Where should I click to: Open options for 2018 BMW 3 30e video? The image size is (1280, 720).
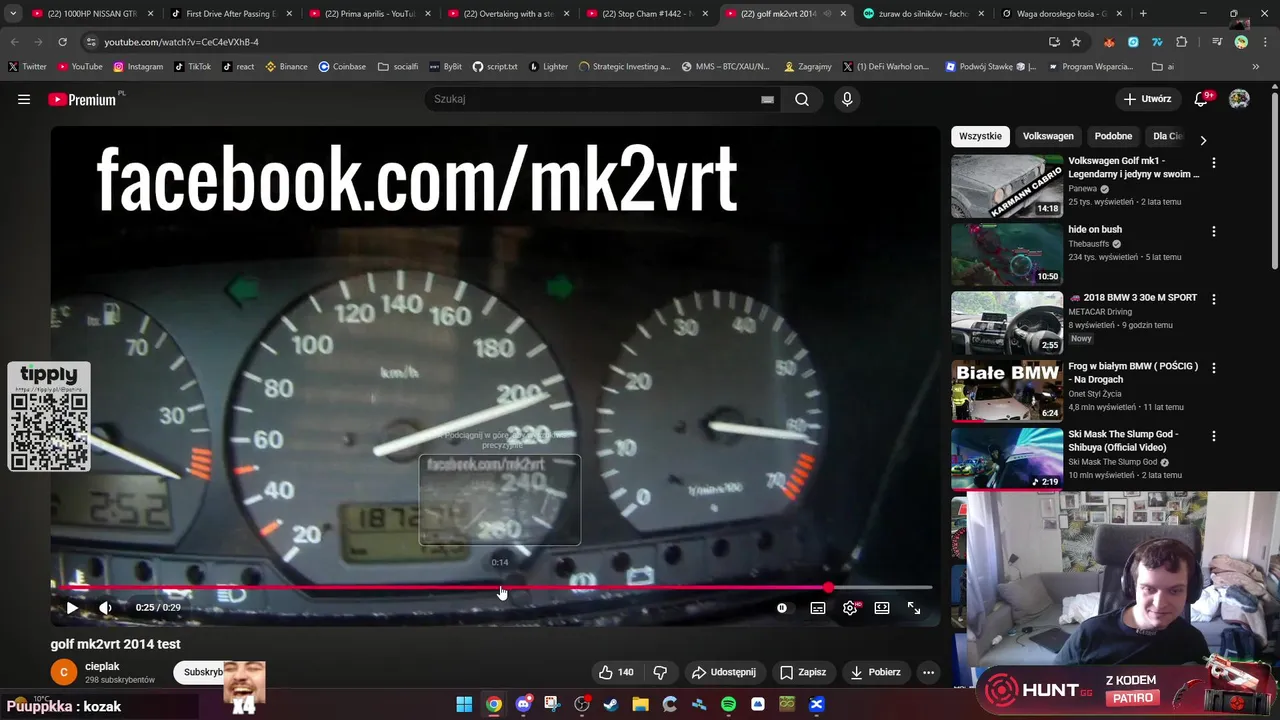point(1214,299)
